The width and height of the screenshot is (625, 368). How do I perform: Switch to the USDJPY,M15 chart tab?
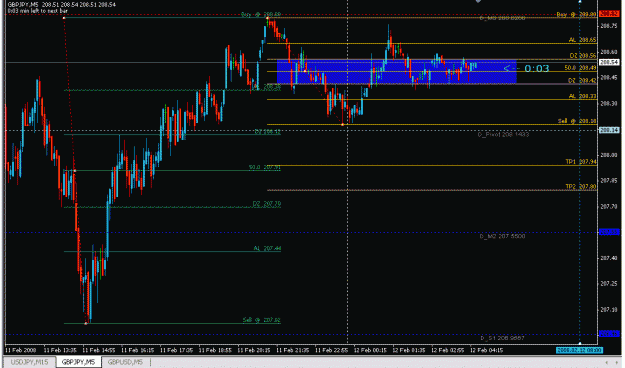tap(29, 362)
